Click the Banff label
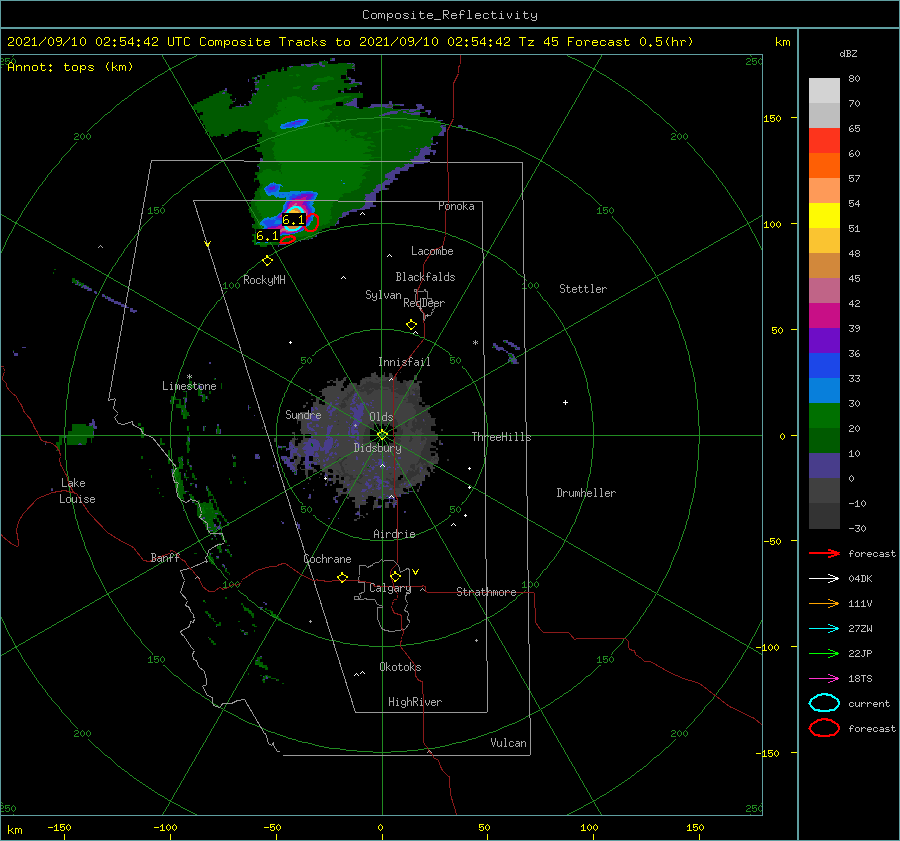 point(165,557)
